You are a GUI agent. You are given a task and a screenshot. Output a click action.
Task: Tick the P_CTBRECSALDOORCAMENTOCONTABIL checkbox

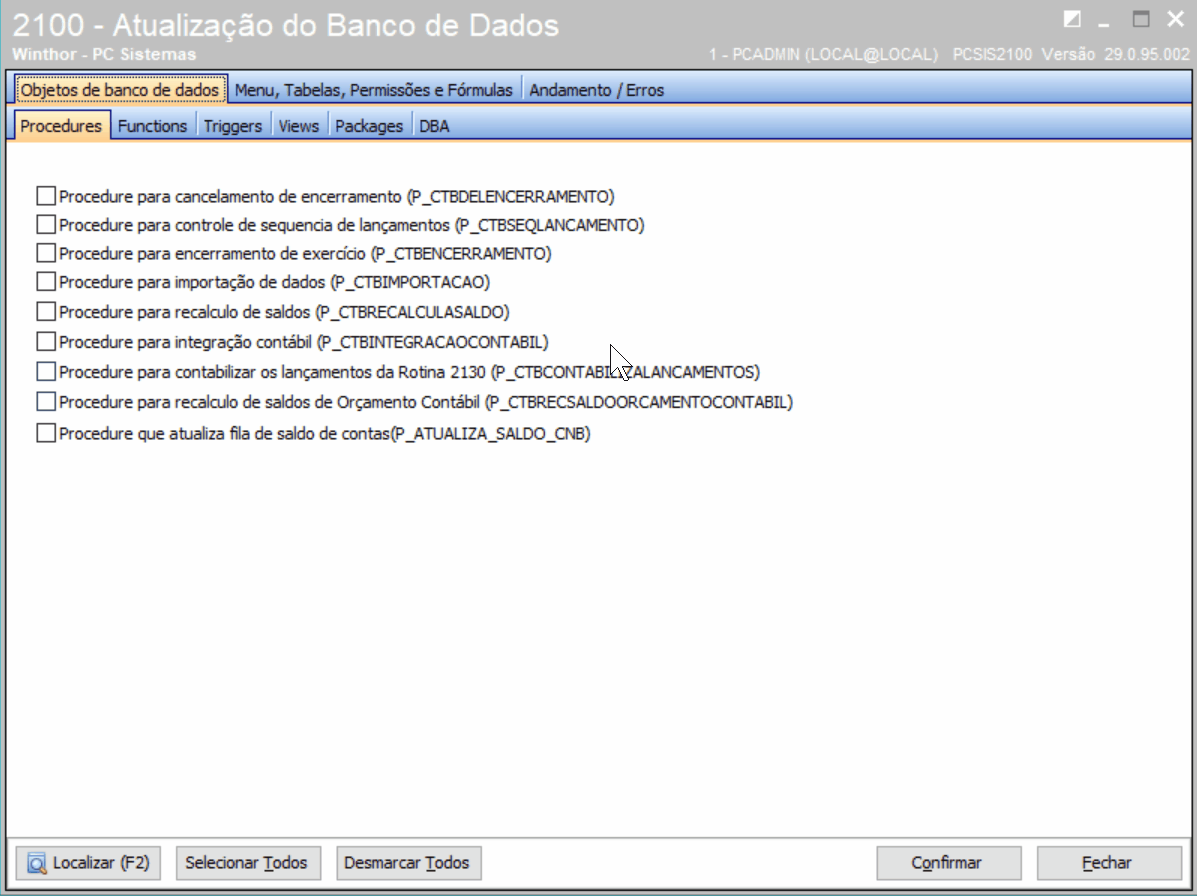[x=46, y=401]
